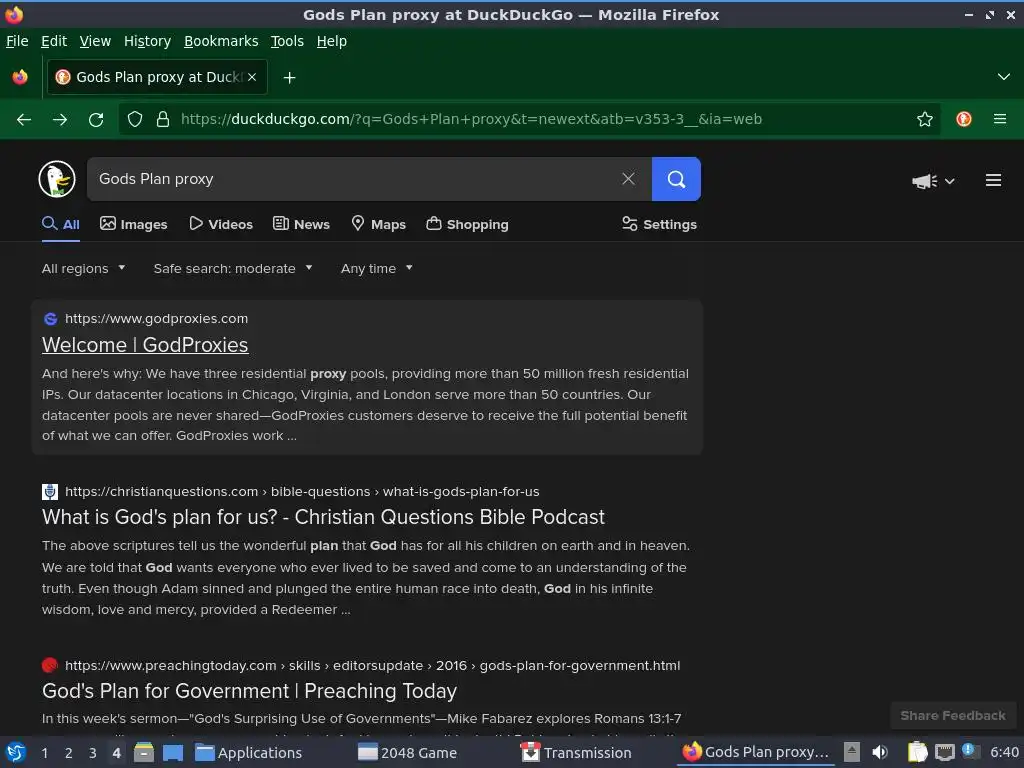
Task: Switch to Shopping results
Action: pyautogui.click(x=467, y=224)
